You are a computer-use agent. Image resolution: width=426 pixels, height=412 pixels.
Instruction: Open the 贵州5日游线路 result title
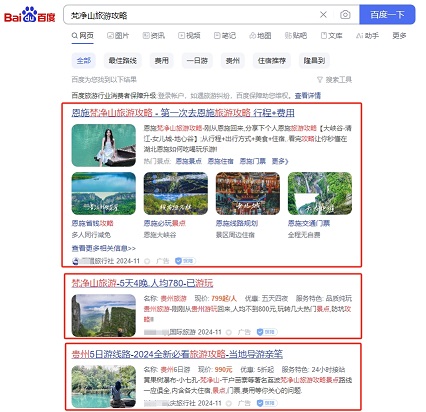(177, 354)
